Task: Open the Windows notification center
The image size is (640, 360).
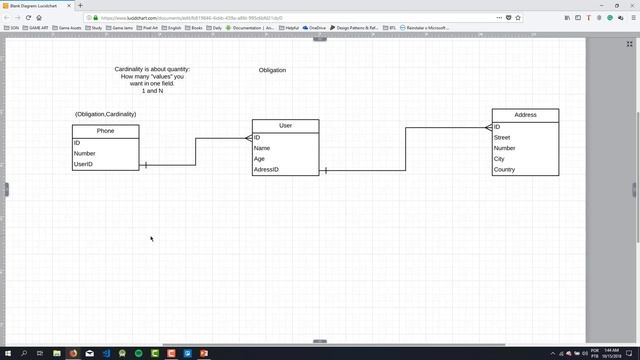Action: coord(629,353)
